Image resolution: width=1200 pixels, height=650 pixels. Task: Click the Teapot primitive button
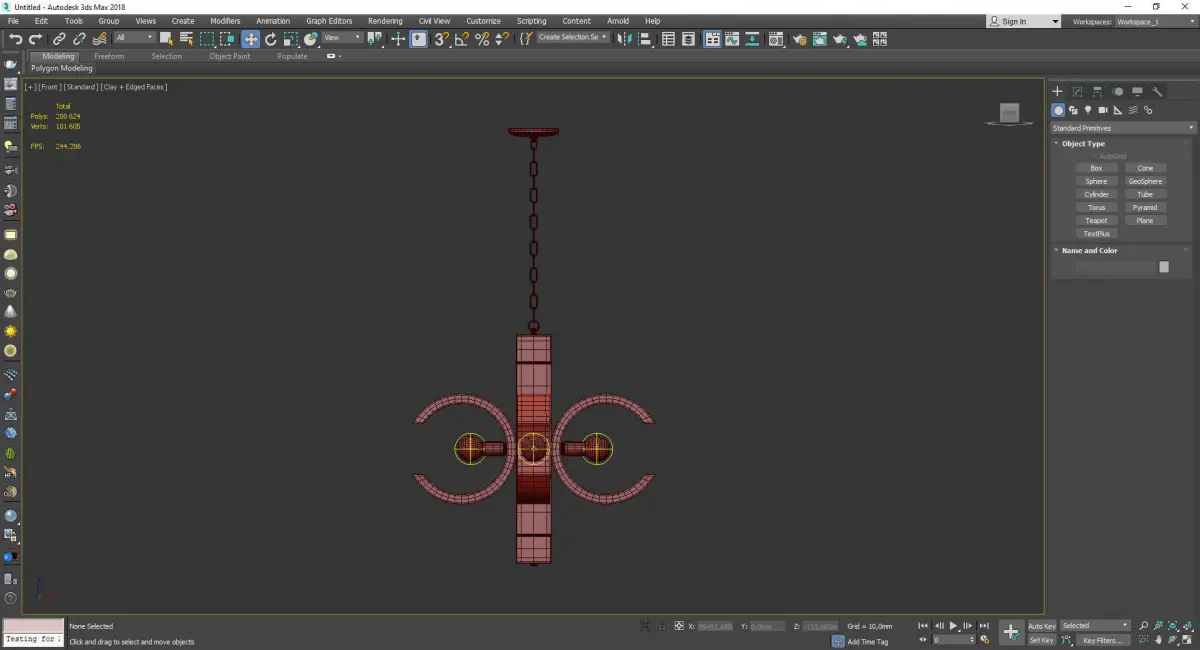pyautogui.click(x=1097, y=220)
